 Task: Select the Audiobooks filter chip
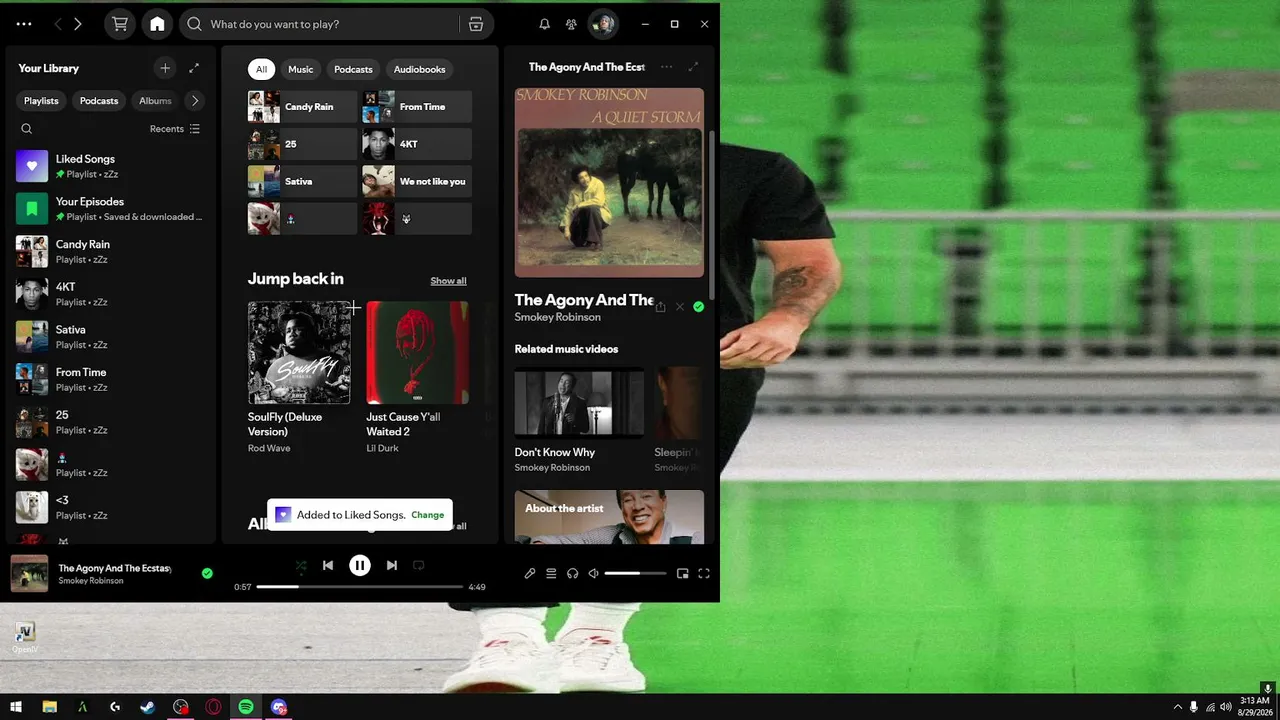pyautogui.click(x=420, y=69)
